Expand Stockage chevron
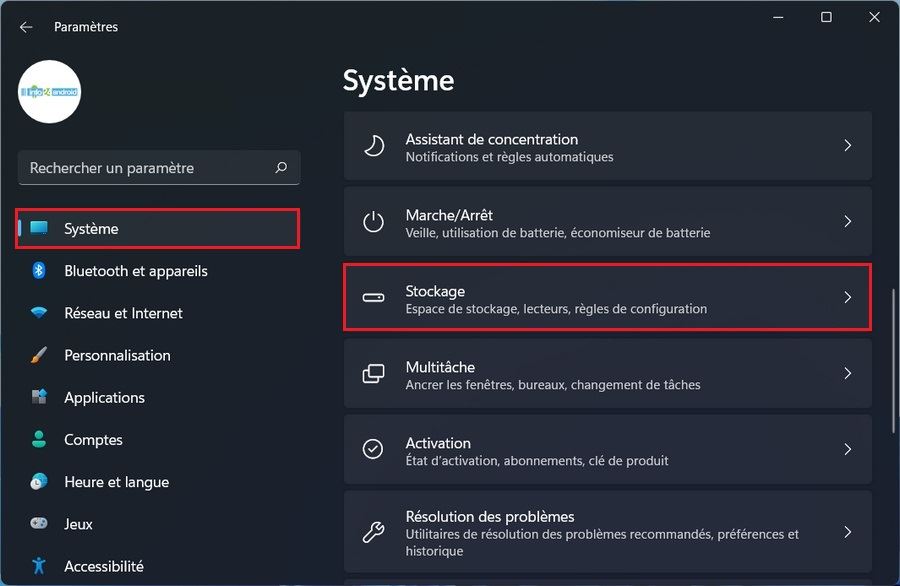900x586 pixels. 848,297
